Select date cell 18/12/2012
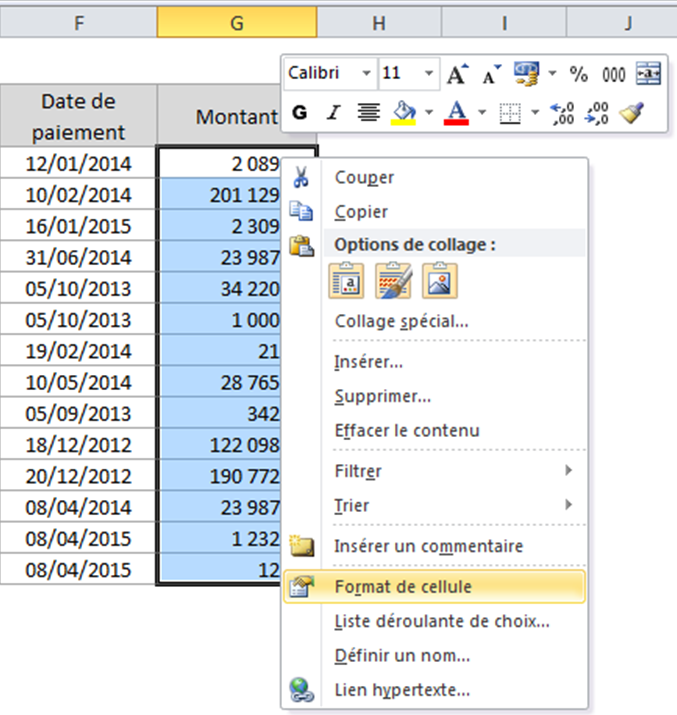The width and height of the screenshot is (677, 715). tap(78, 445)
